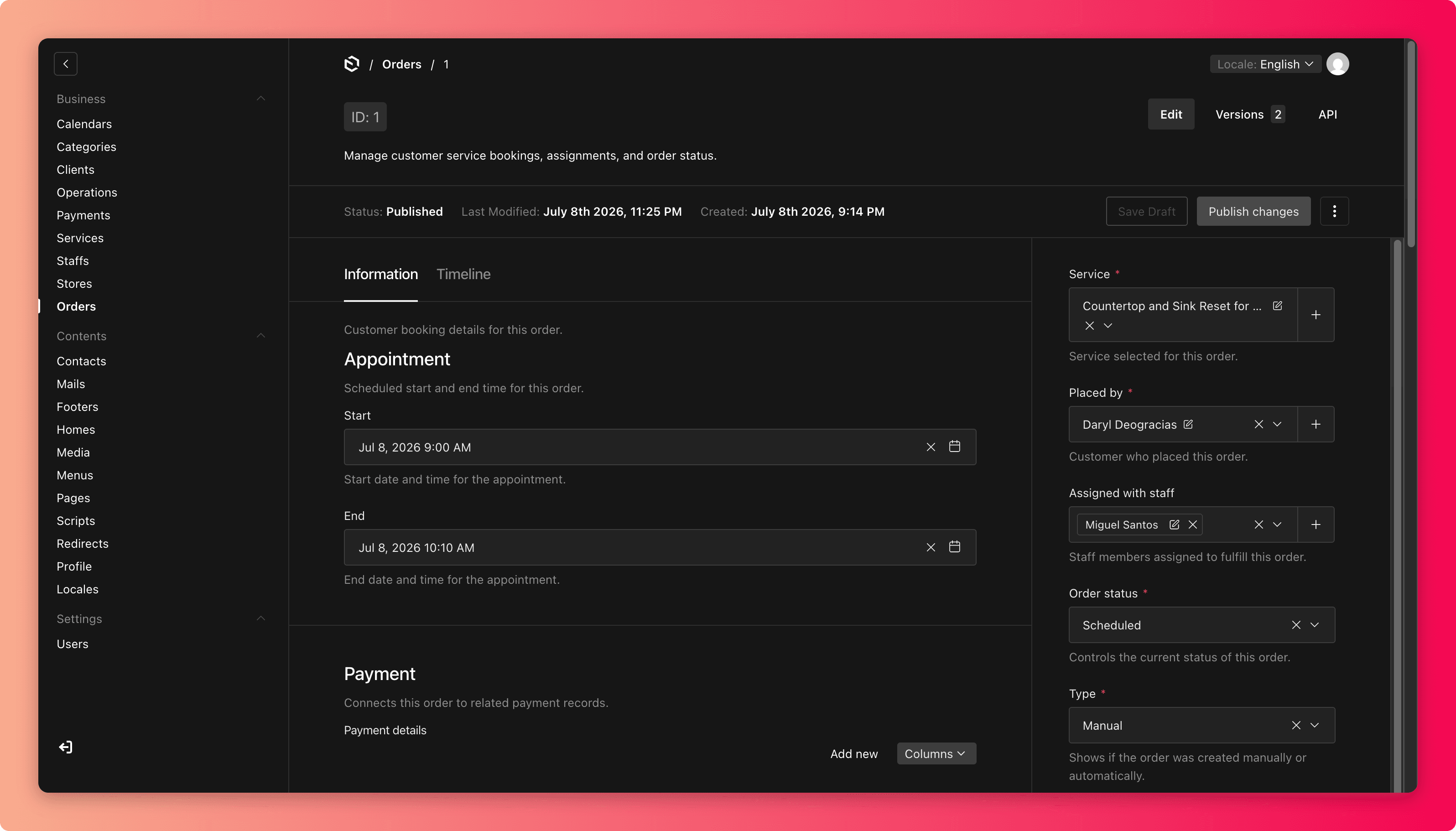Image resolution: width=1456 pixels, height=831 pixels.
Task: Add a new Placed by client
Action: click(x=1316, y=424)
